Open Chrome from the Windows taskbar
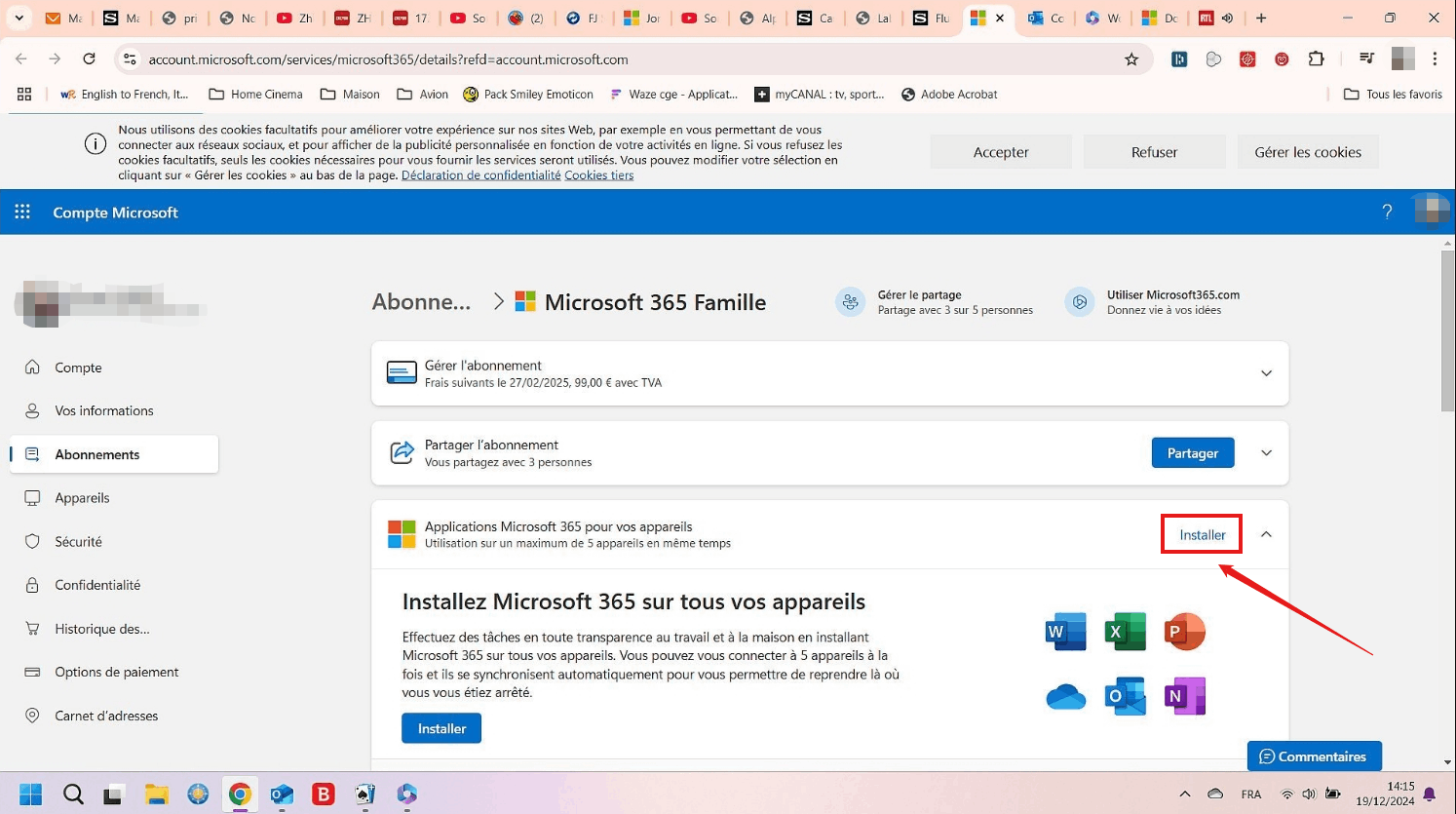The width and height of the screenshot is (1456, 814). (240, 795)
